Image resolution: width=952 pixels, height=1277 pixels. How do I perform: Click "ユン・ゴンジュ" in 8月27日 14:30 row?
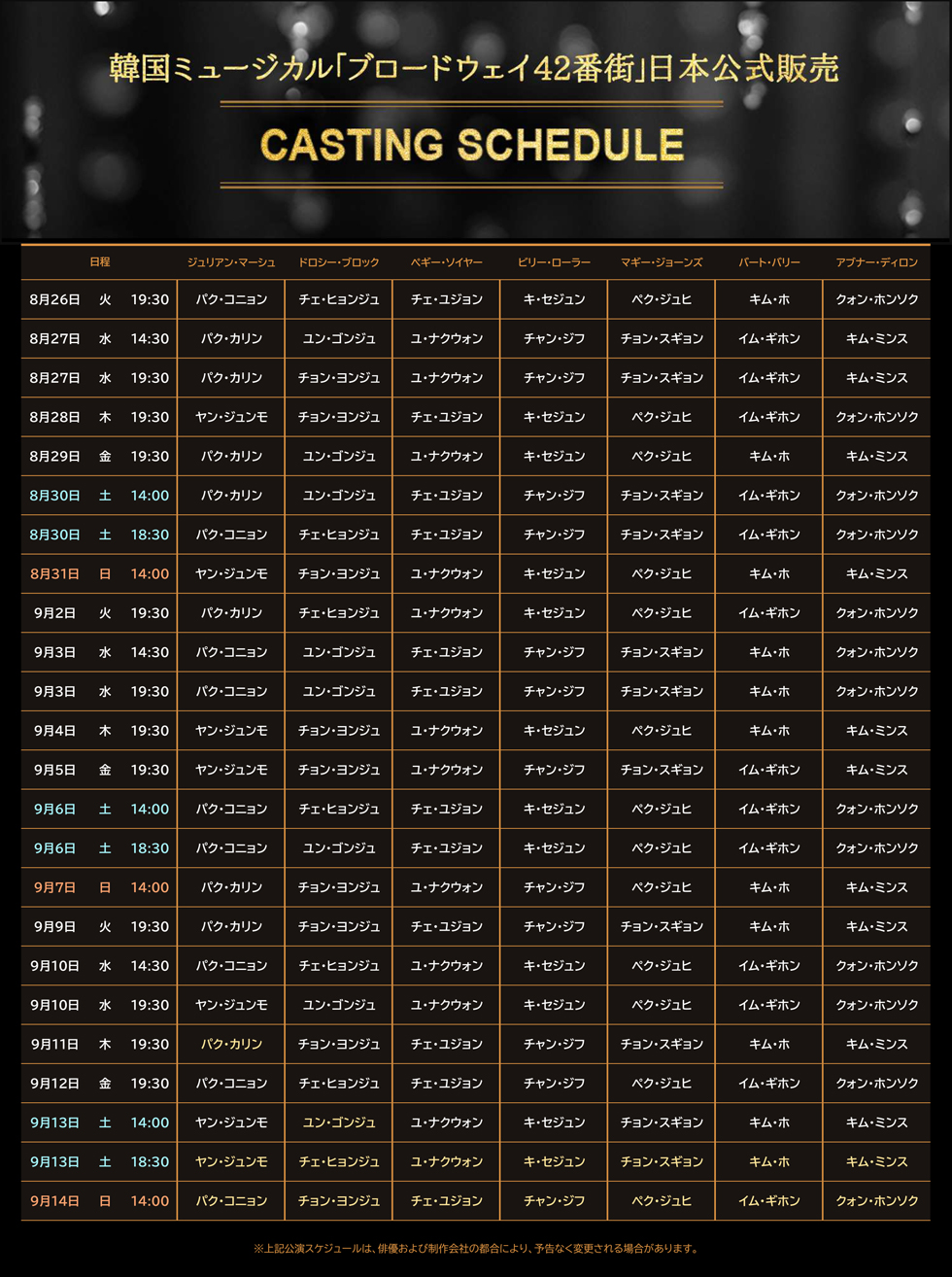(339, 338)
